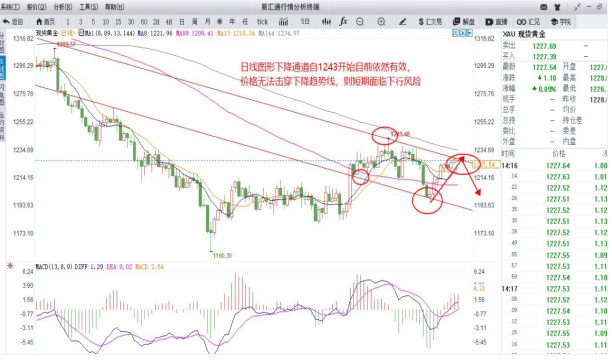612x363 pixels.
Task: Toggle the MA1 indicator settings box
Action: pyautogui.click(x=81, y=33)
